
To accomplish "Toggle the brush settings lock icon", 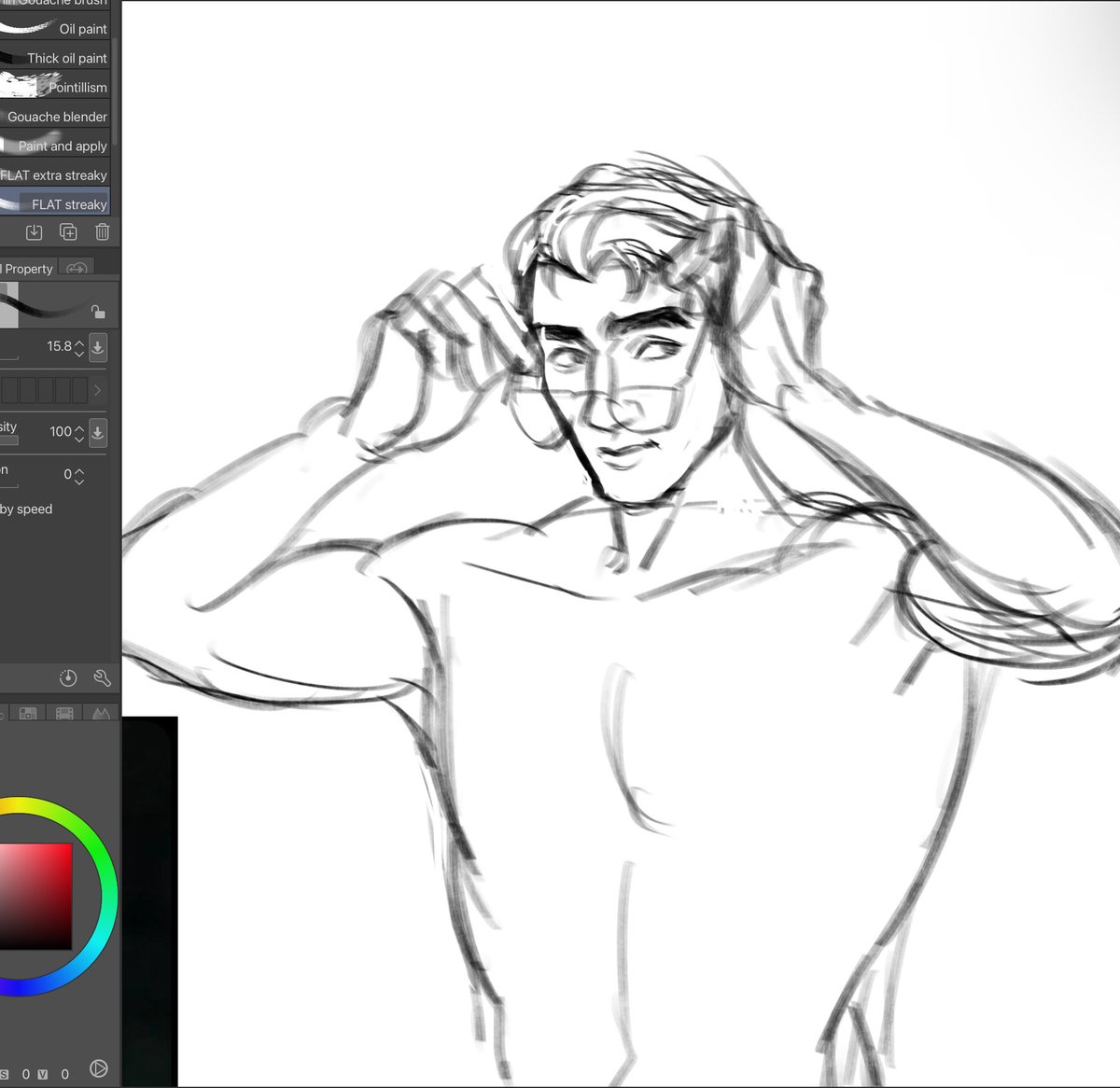I will coord(98,312).
